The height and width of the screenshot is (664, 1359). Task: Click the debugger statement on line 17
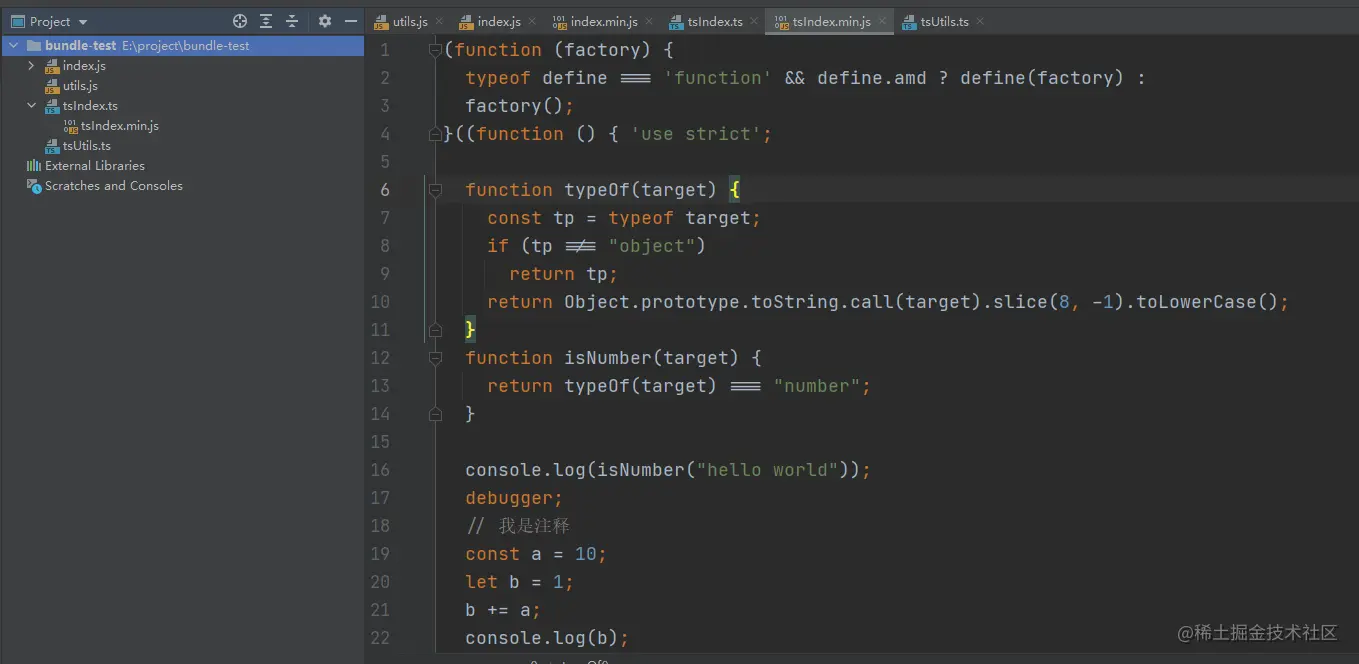click(x=514, y=498)
